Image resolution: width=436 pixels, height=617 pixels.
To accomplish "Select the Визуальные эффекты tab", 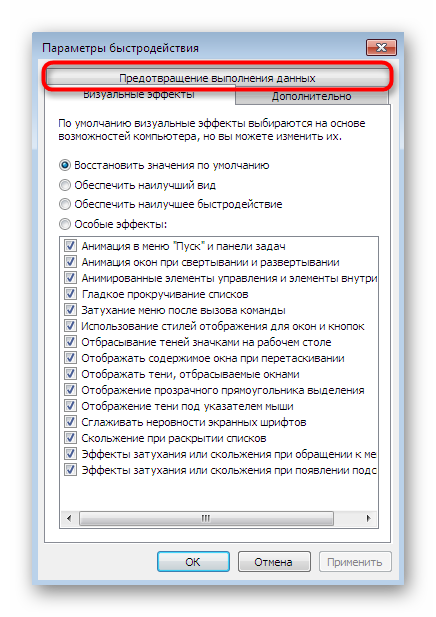I will click(x=139, y=95).
